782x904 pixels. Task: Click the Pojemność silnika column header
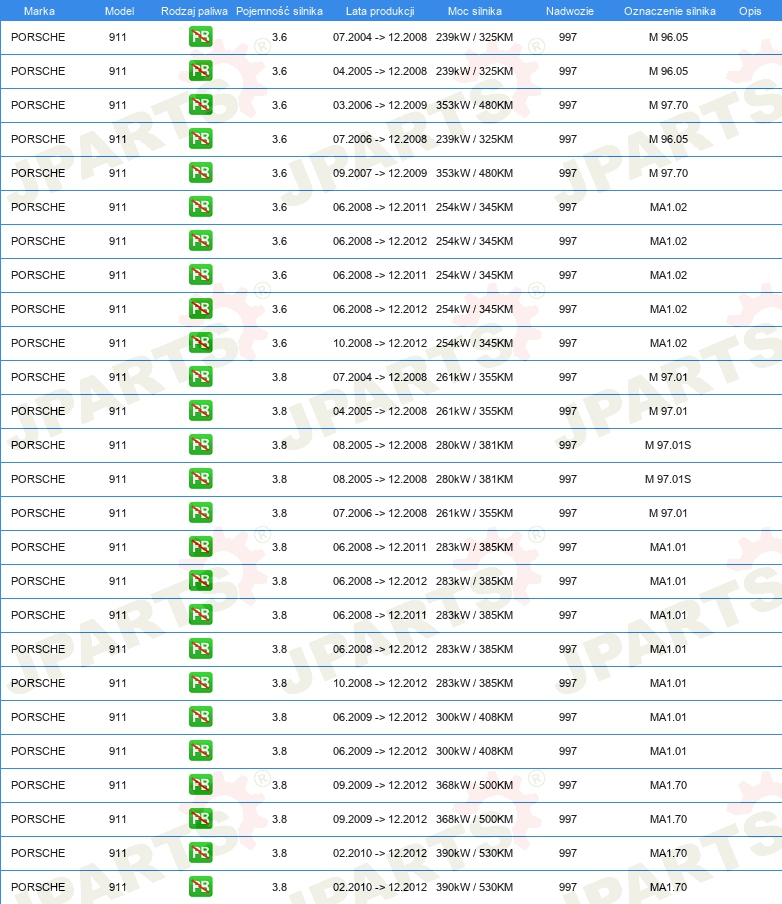(x=279, y=11)
